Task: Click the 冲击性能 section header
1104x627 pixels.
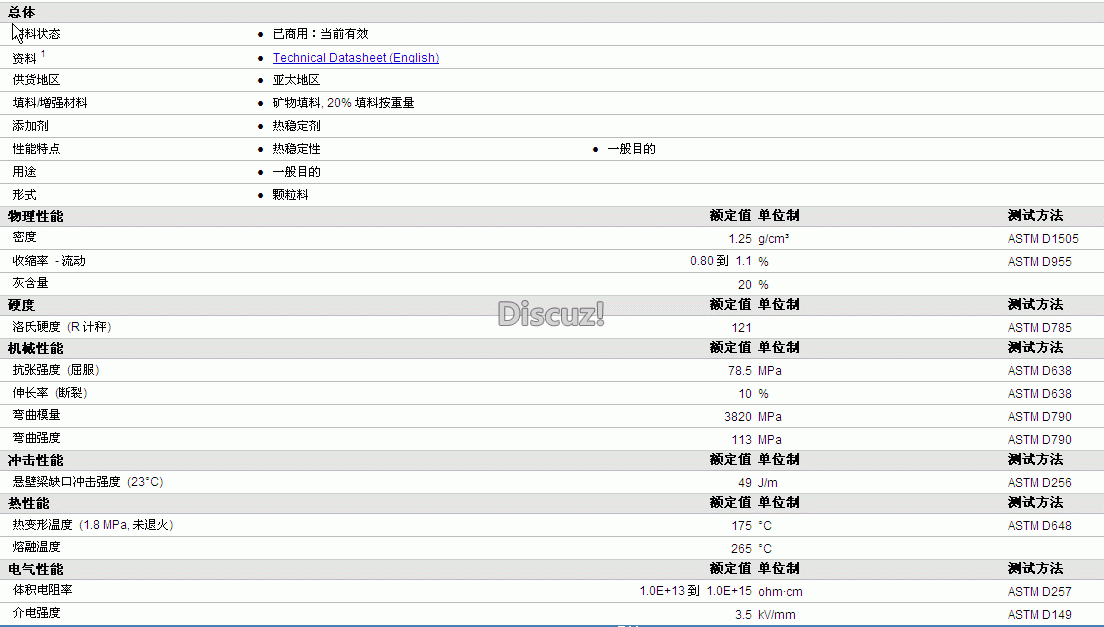Action: coord(36,460)
